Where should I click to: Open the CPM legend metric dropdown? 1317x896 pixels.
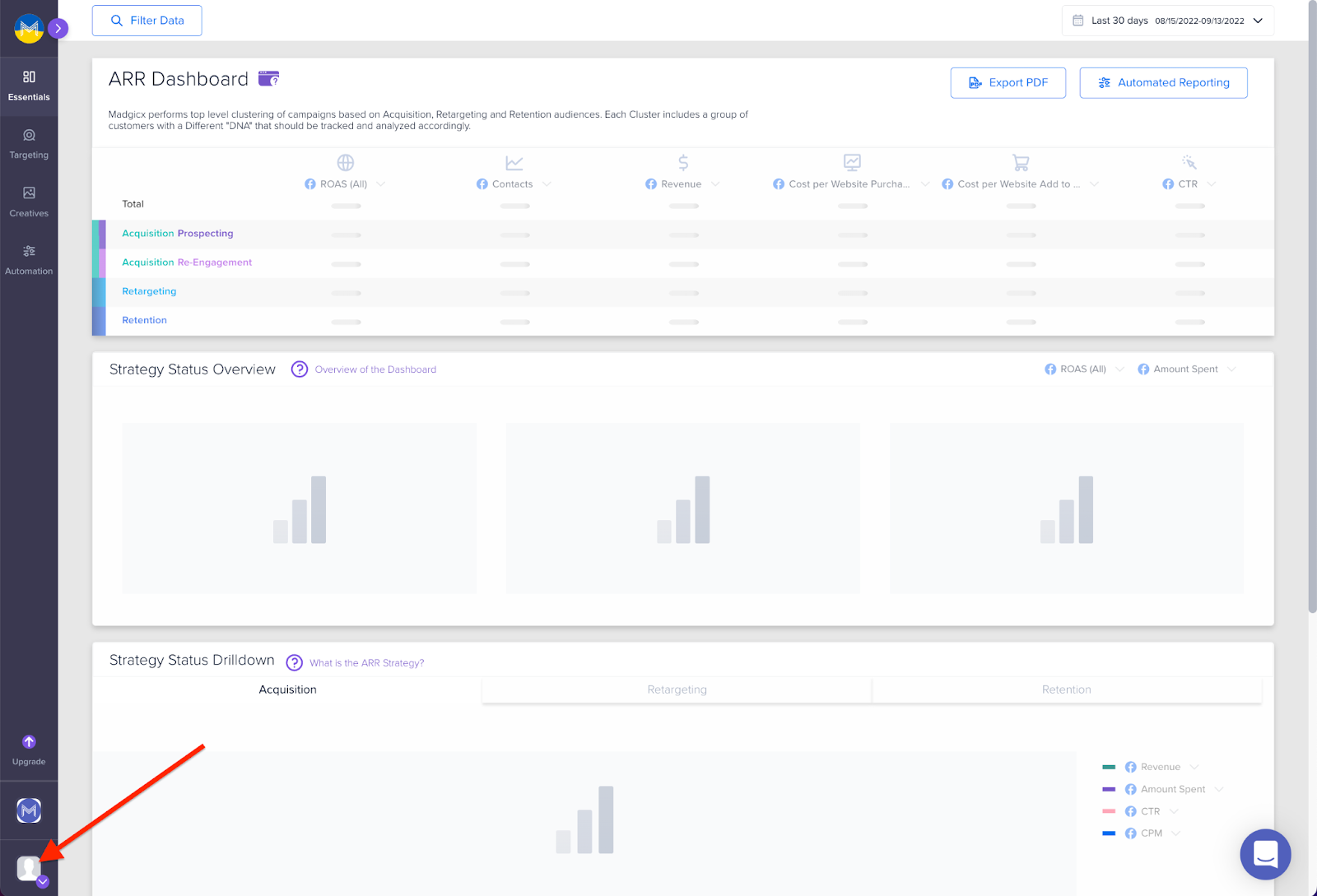1174,833
